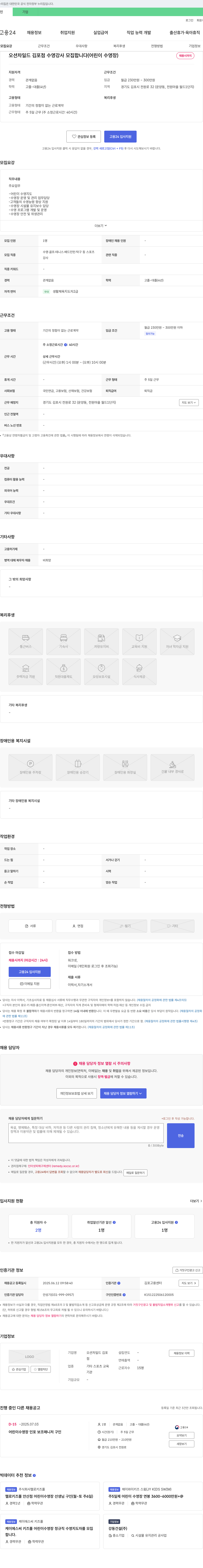Click the info icon next to 소정근로시간
This screenshot has width=203, height=1568.
pos(66,345)
